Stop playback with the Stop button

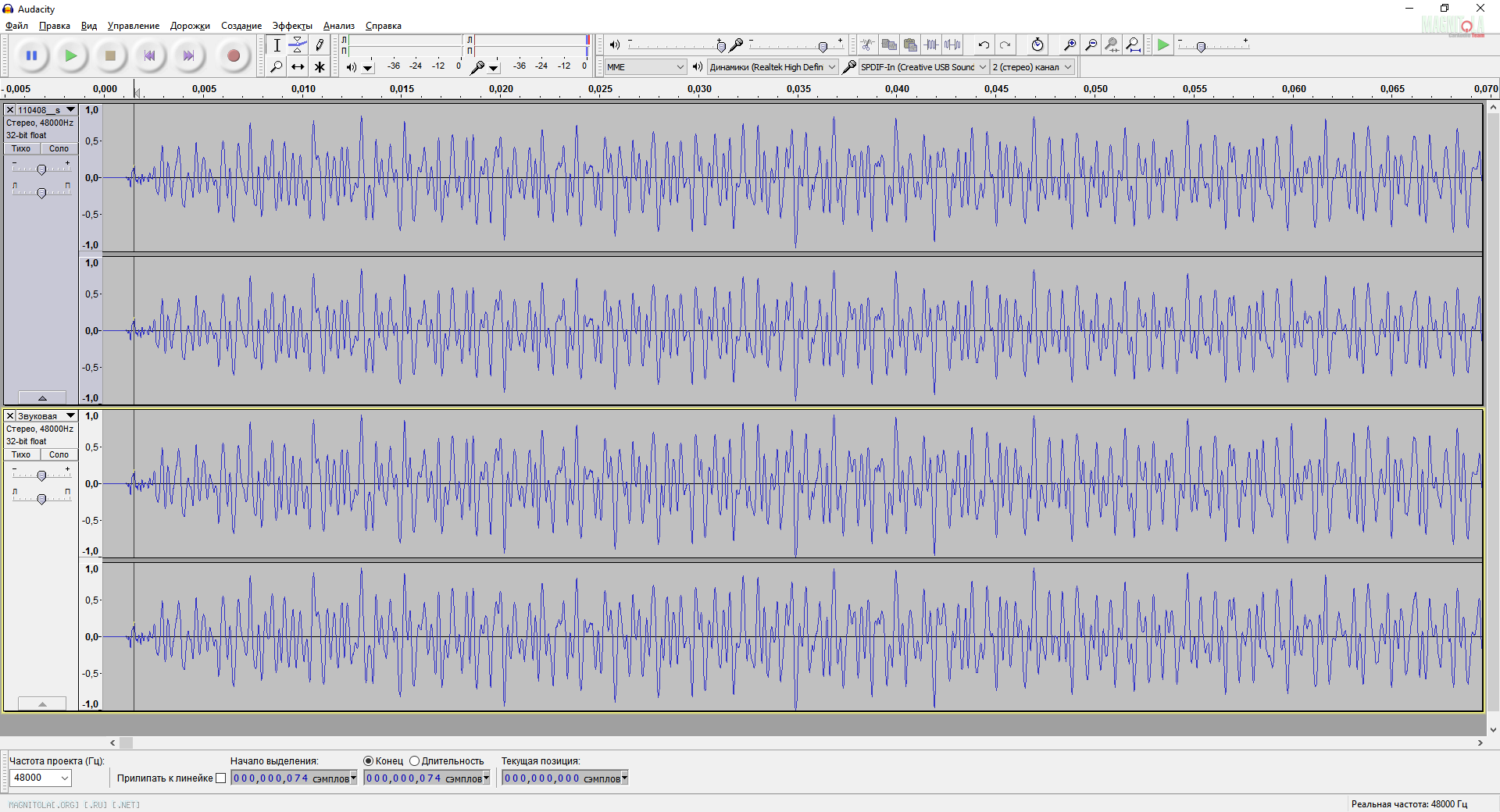click(x=110, y=55)
